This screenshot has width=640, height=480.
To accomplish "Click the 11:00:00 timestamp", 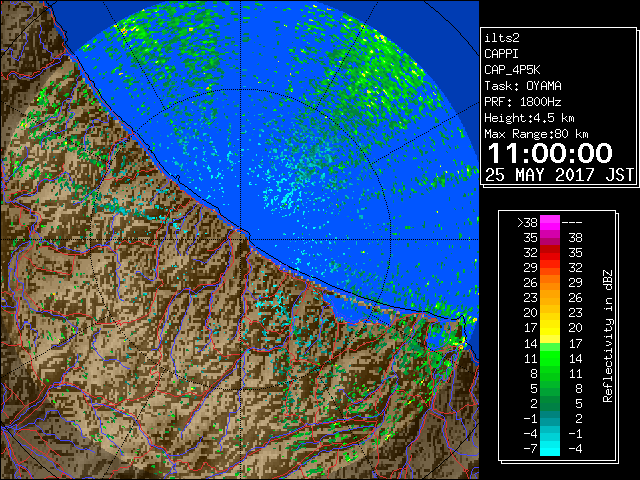I will (x=550, y=153).
